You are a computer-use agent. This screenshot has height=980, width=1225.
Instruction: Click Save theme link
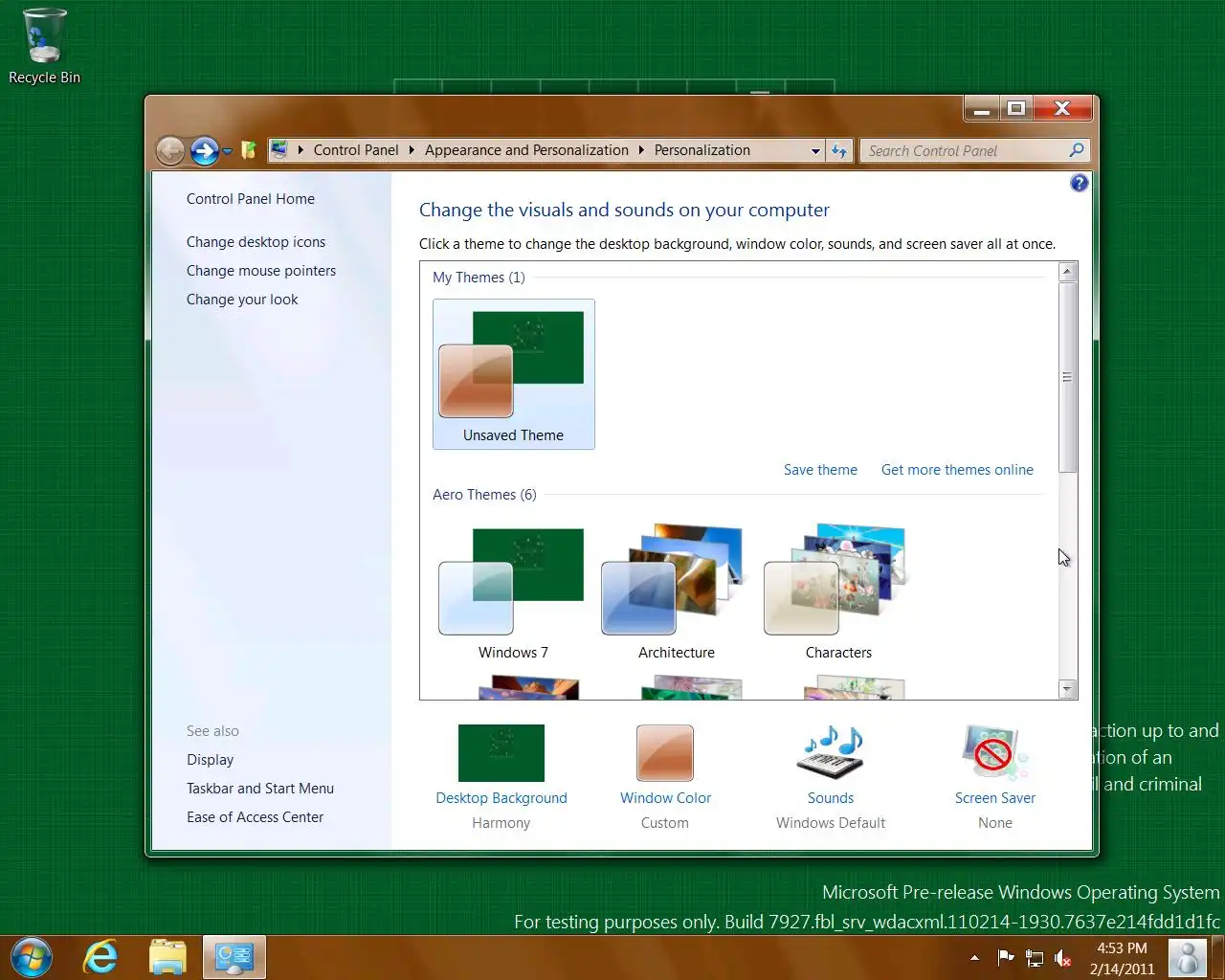820,470
